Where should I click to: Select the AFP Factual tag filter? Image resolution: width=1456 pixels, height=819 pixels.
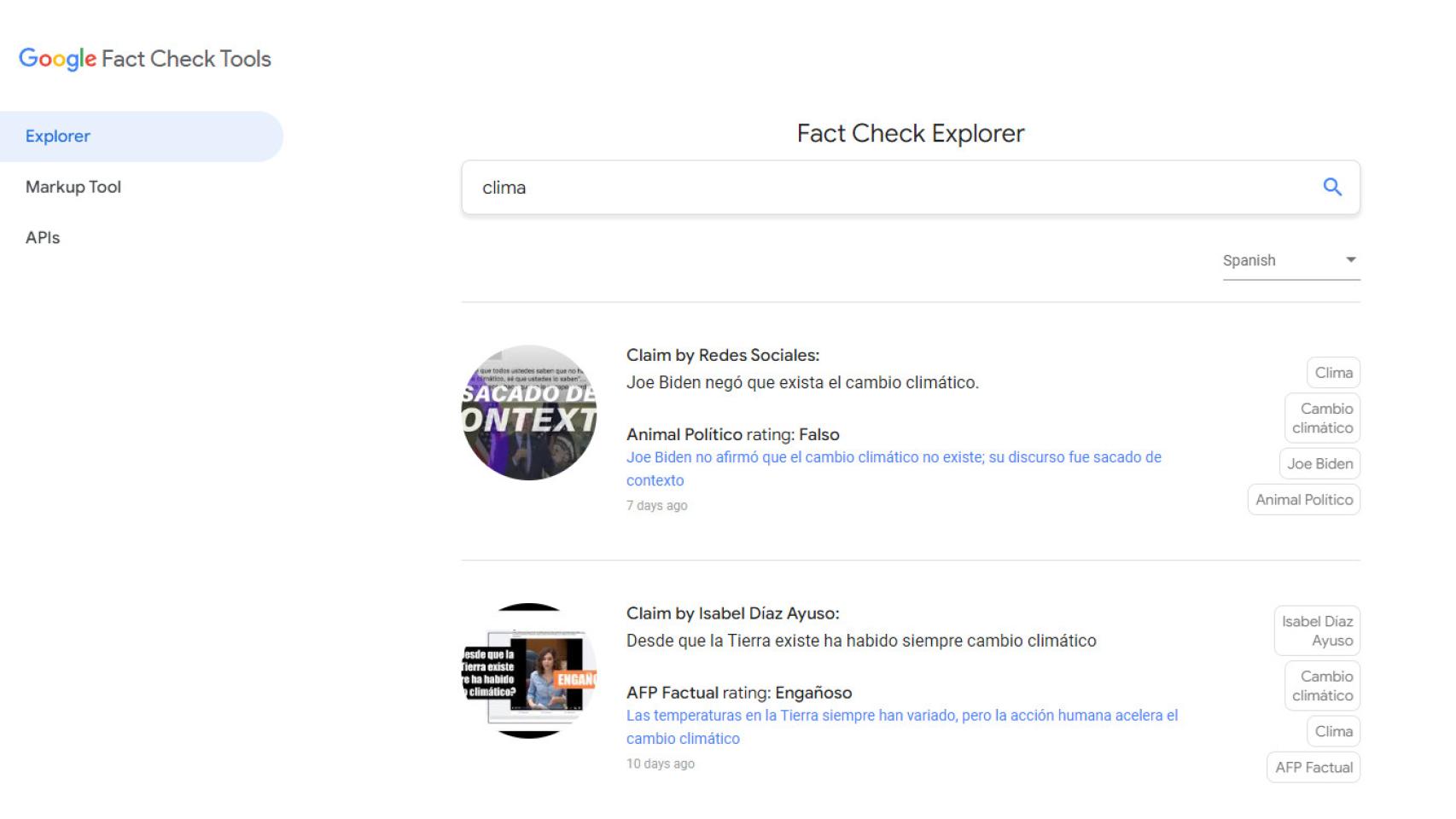click(x=1313, y=767)
